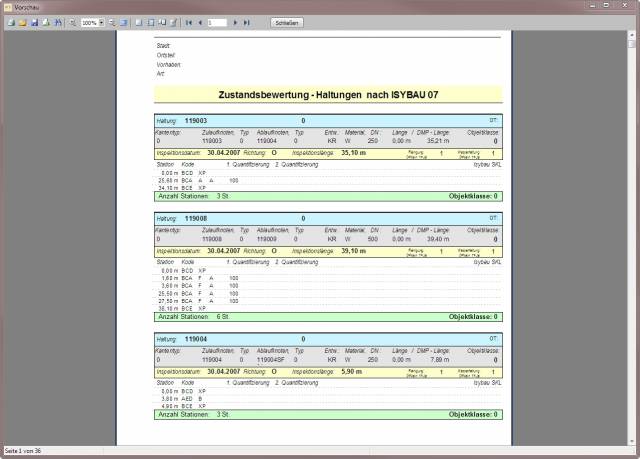Click the vertical scrollbar thumb
The width and height of the screenshot is (640, 459).
point(631,43)
